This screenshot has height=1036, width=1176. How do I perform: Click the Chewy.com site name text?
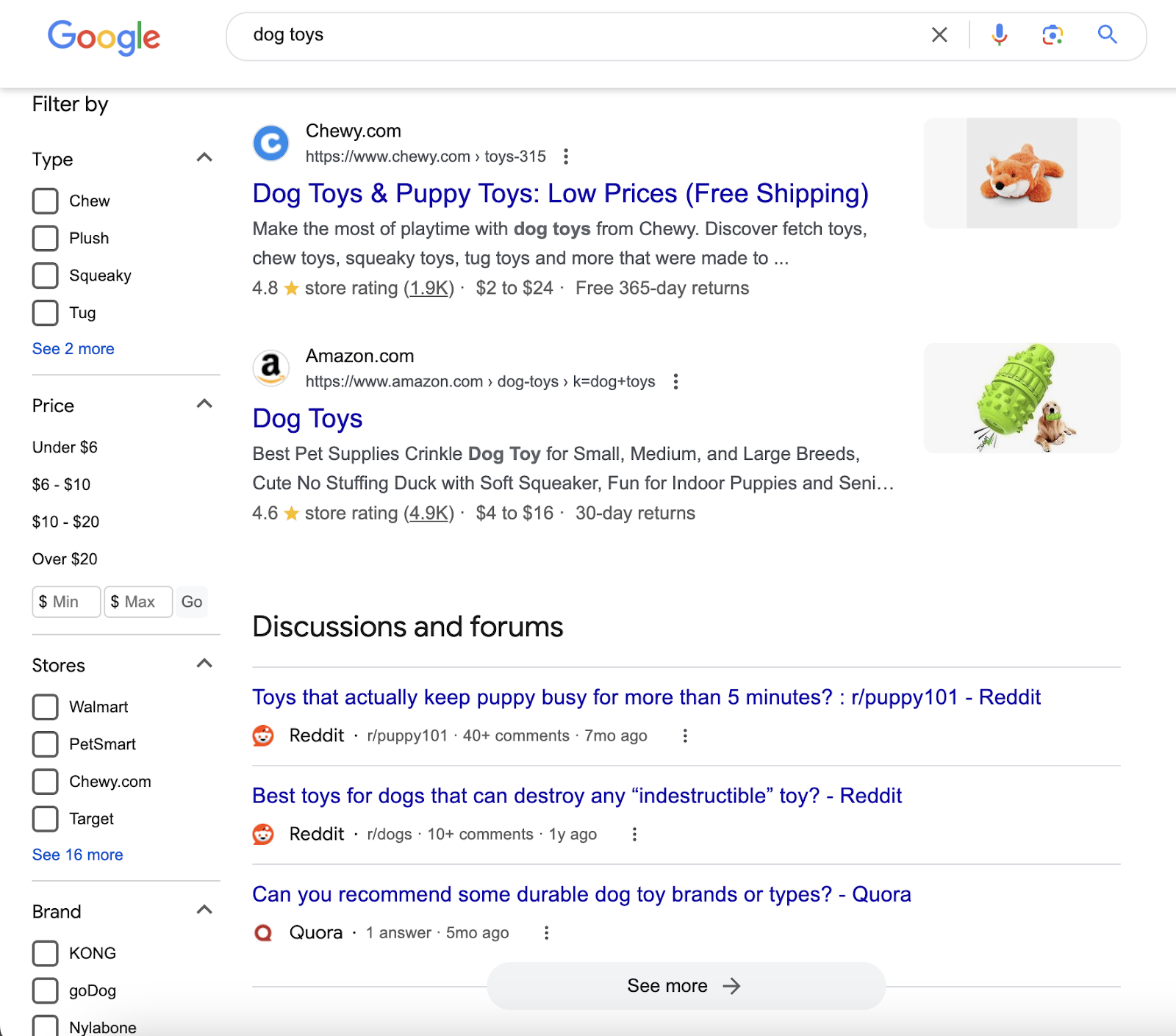354,131
